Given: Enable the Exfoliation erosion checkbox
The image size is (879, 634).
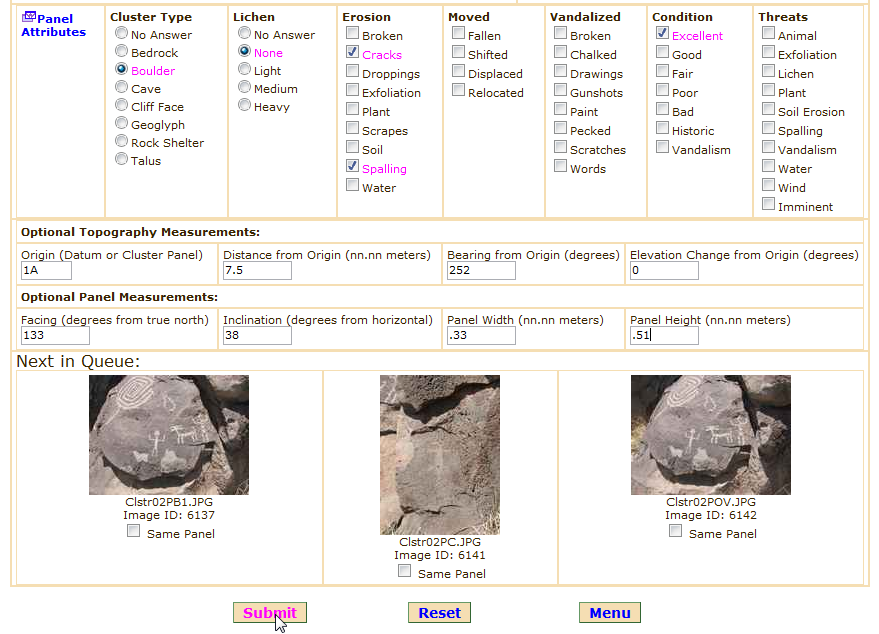Looking at the screenshot, I should point(353,90).
